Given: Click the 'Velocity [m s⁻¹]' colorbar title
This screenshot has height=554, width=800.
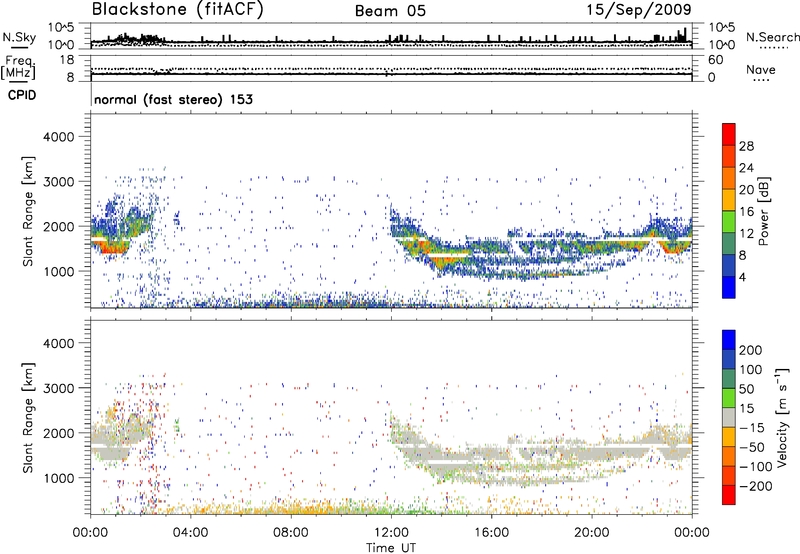Looking at the screenshot, I should point(782,417).
